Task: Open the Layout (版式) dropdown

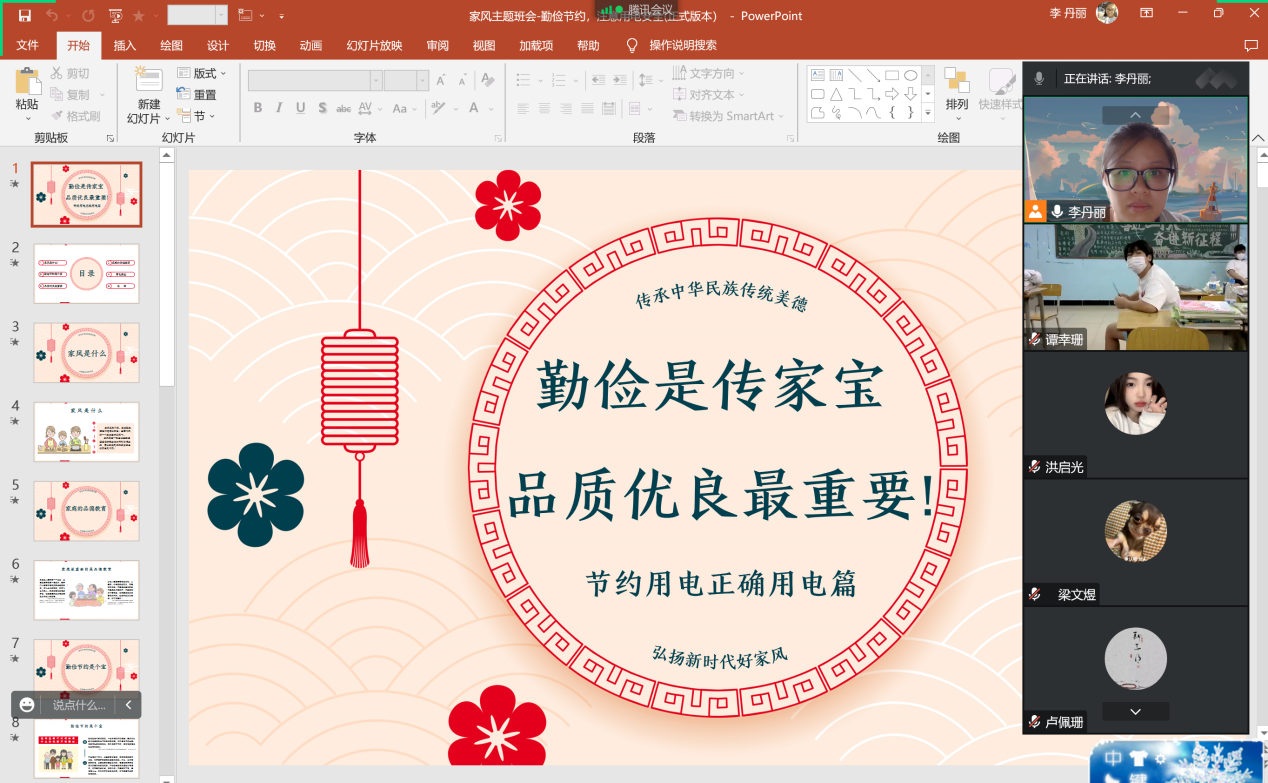Action: click(x=202, y=73)
